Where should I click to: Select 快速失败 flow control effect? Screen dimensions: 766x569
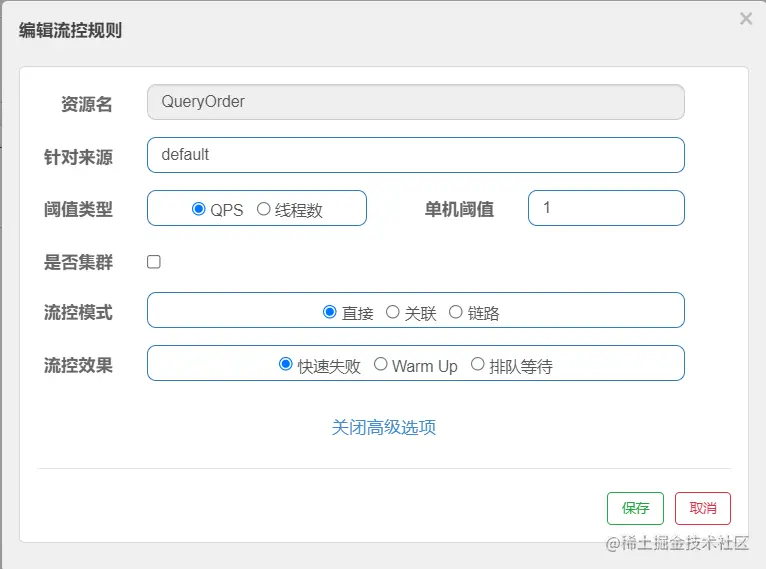(x=286, y=364)
